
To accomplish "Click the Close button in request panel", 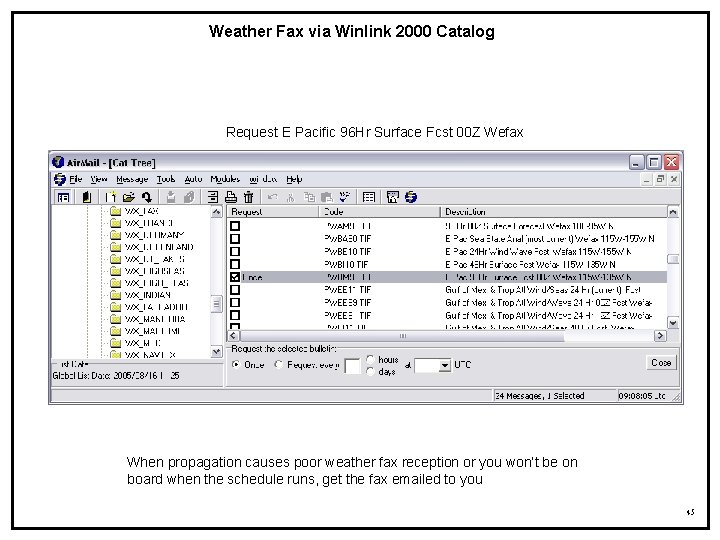I will (x=661, y=363).
